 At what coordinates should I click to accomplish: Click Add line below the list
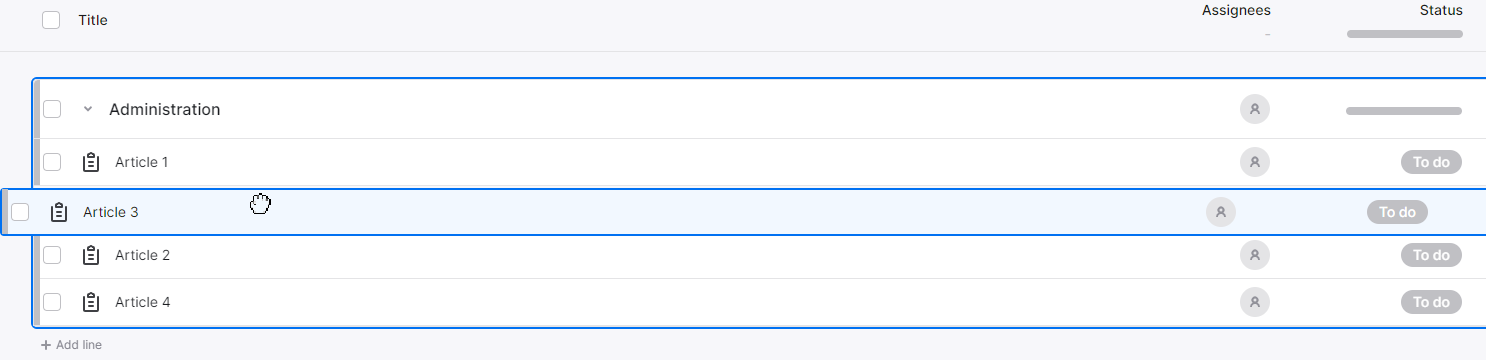click(71, 345)
